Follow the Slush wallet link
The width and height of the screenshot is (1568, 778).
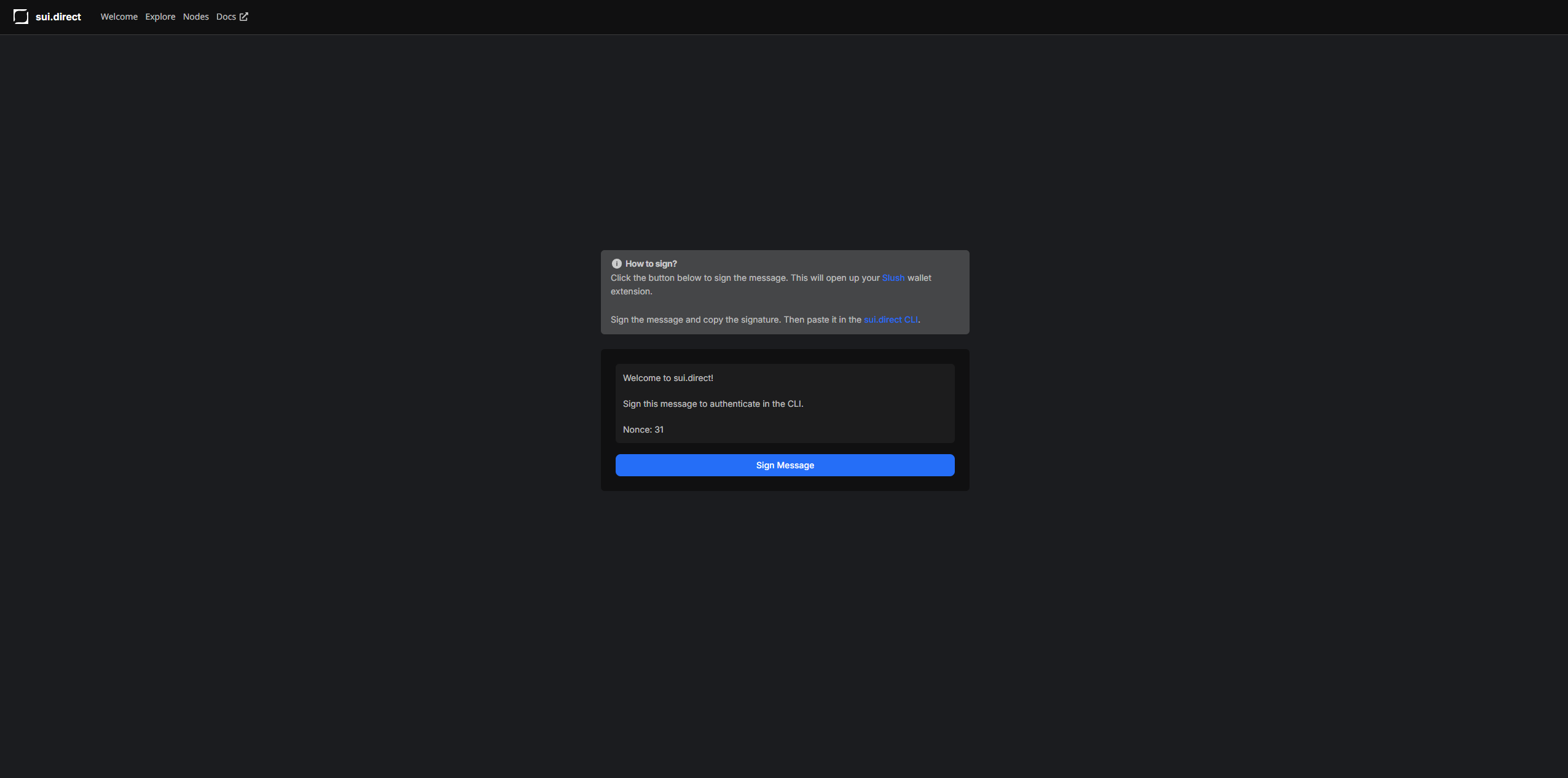tap(893, 278)
